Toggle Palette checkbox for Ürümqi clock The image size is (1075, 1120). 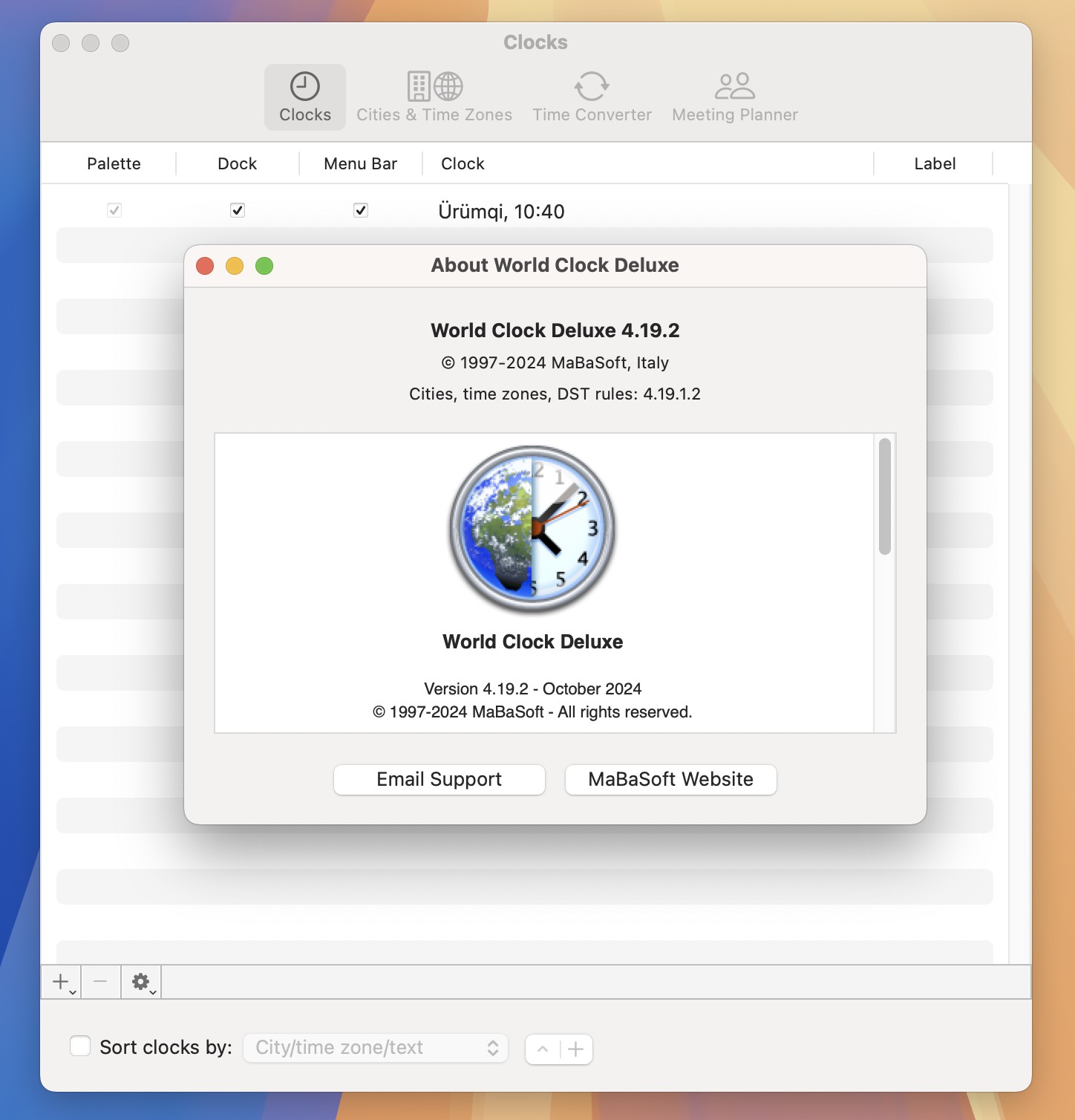[114, 210]
